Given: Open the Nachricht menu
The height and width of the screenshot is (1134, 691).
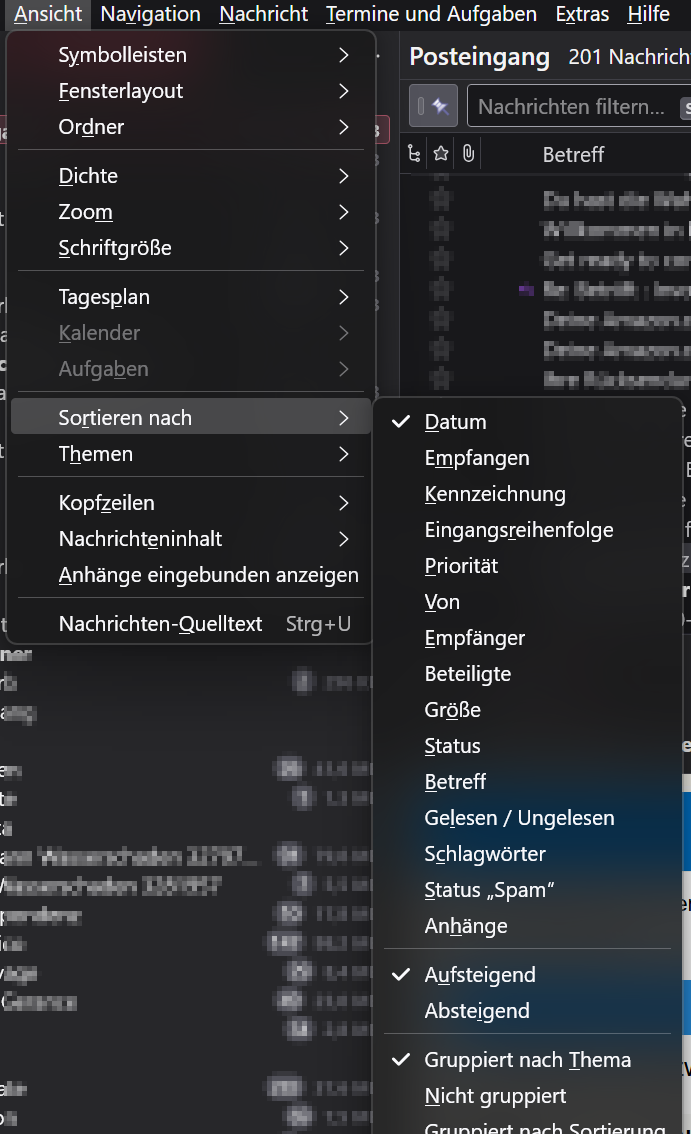Looking at the screenshot, I should [x=263, y=14].
